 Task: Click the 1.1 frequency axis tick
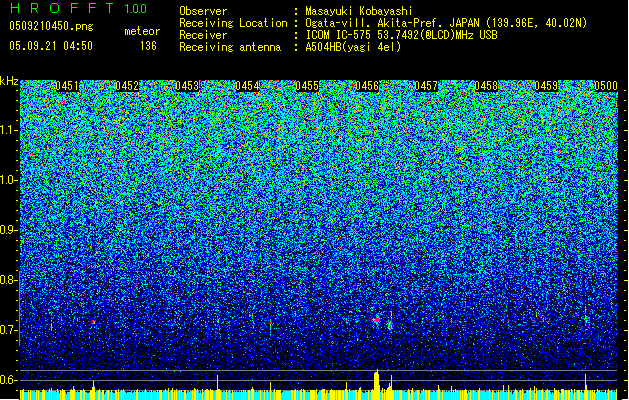(x=9, y=130)
